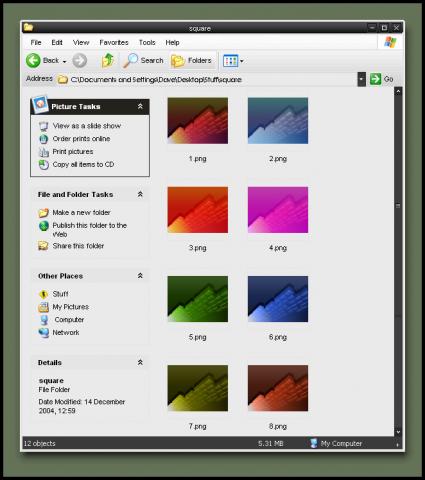425x480 pixels.
Task: Toggle the Folders pane button
Action: tap(192, 61)
